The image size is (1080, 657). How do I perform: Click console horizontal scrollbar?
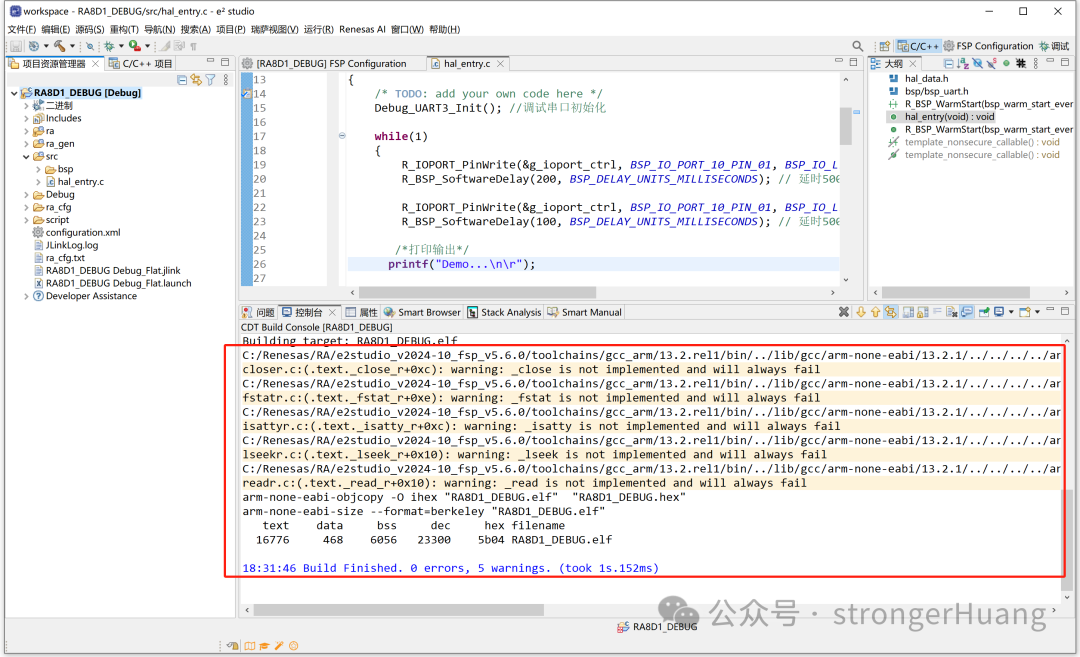398,610
